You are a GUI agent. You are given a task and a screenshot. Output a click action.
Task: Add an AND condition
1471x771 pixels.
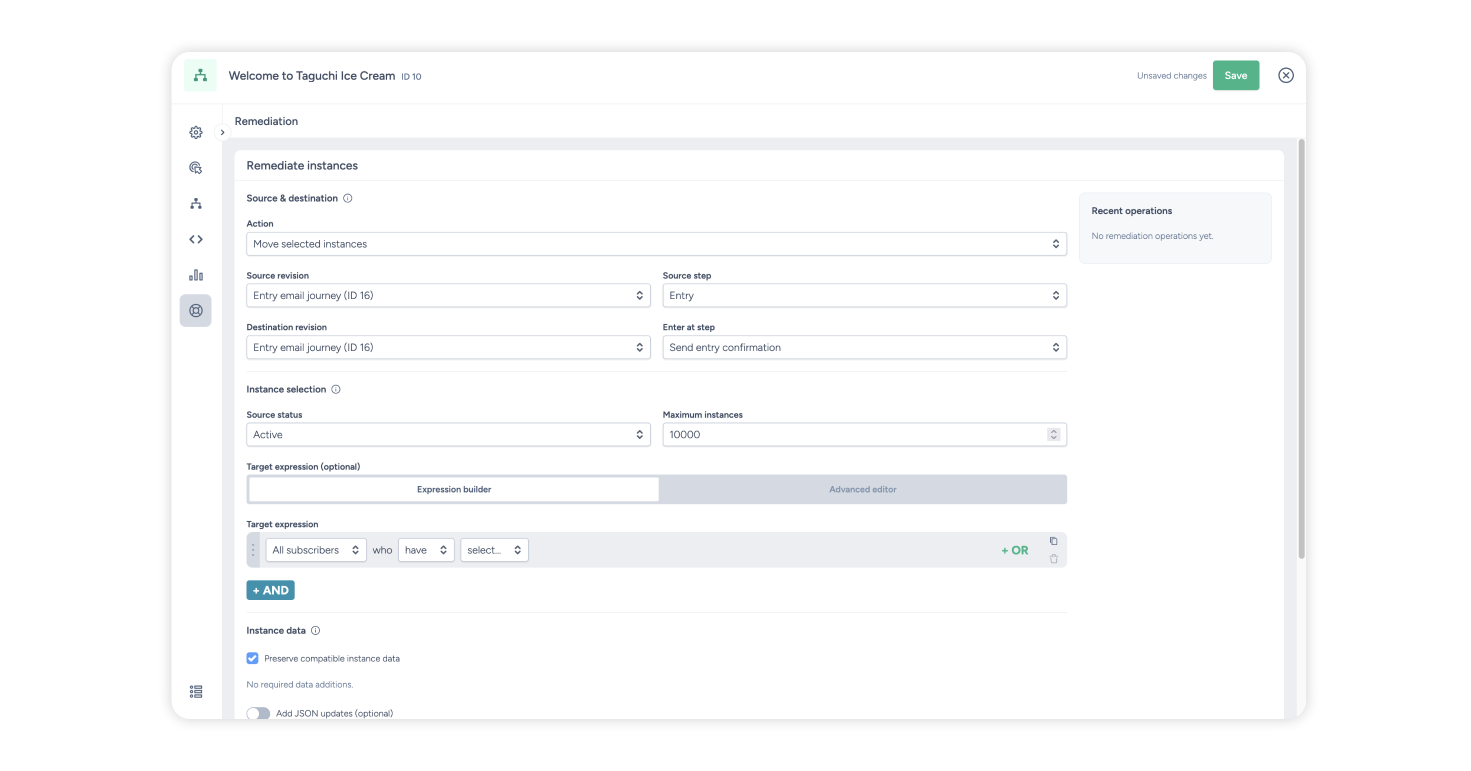pyautogui.click(x=271, y=590)
